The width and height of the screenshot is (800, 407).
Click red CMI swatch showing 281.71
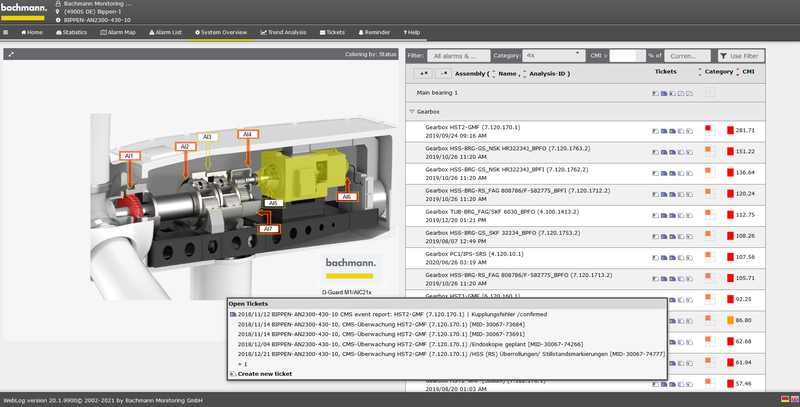pyautogui.click(x=729, y=130)
